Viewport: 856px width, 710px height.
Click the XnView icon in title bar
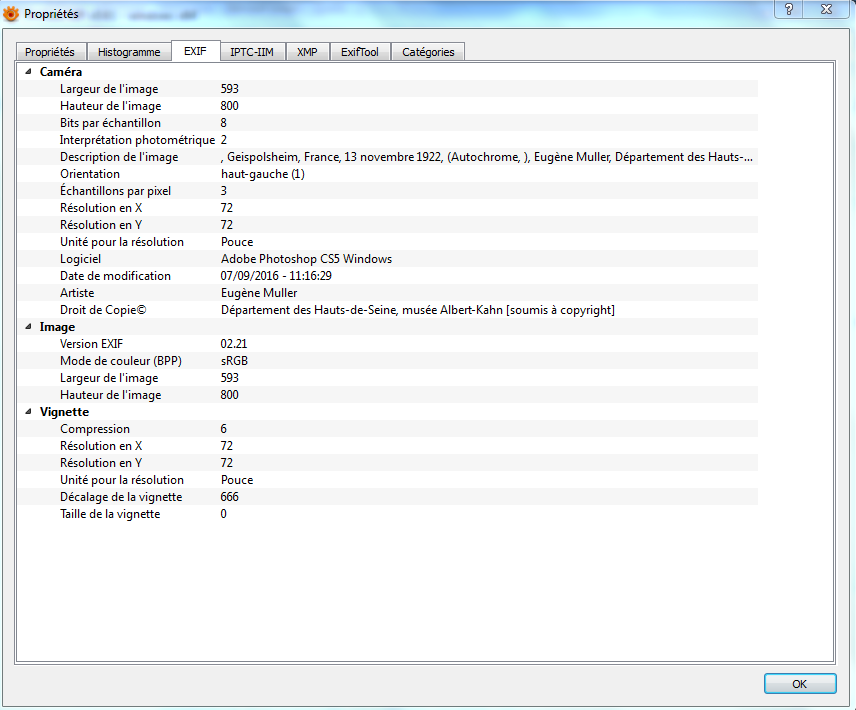point(12,15)
